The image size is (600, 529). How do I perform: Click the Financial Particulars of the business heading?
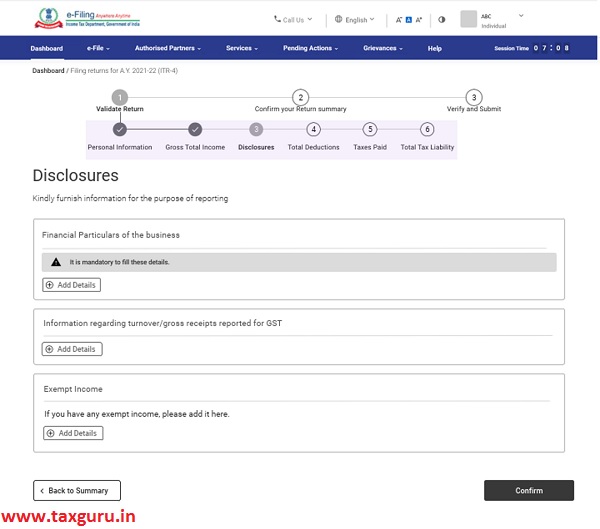coord(111,235)
